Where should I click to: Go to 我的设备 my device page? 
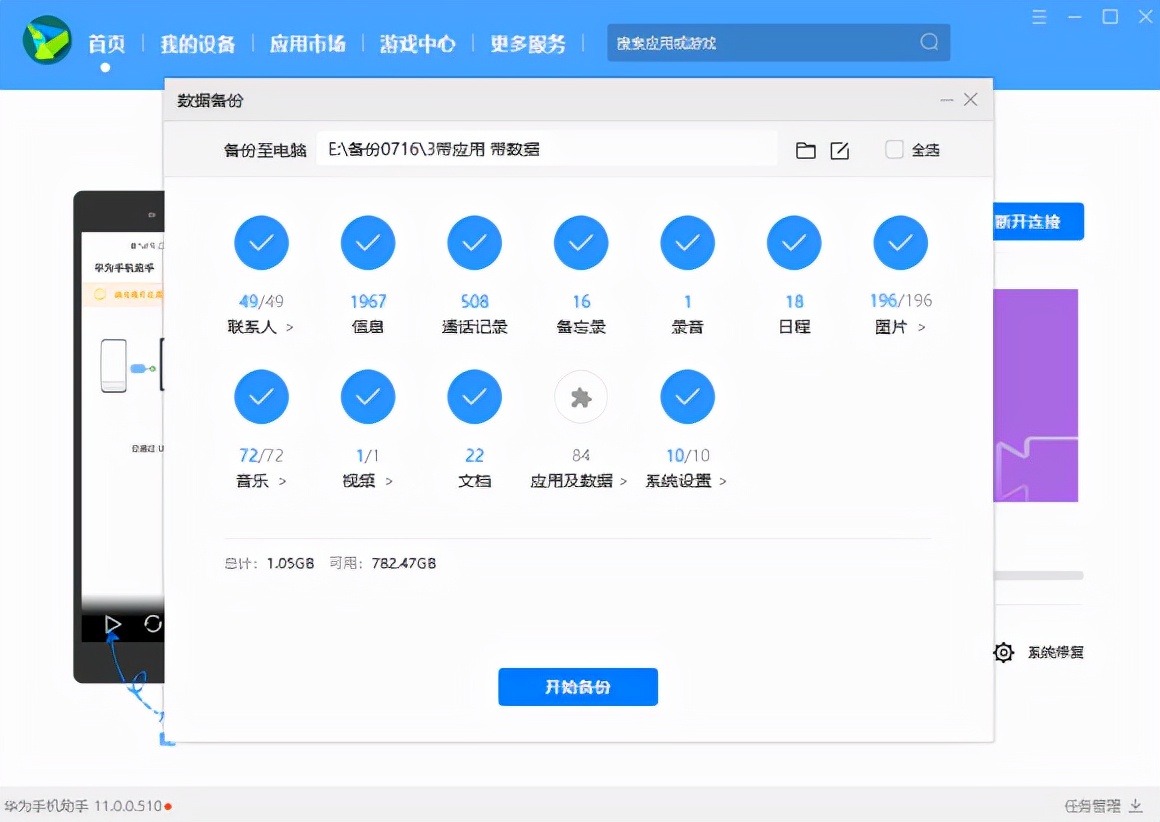(197, 43)
